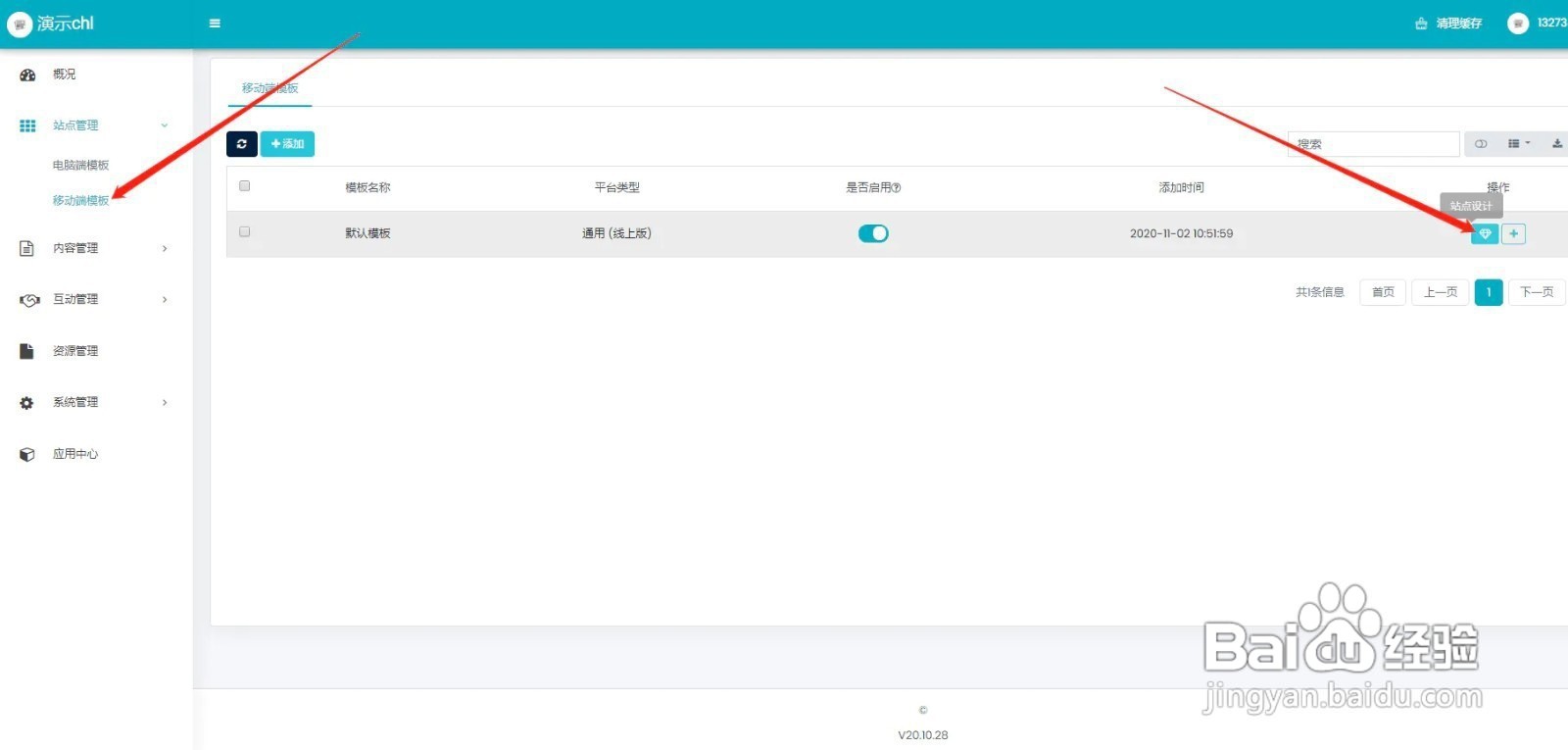This screenshot has height=750, width=1568.
Task: Click the 互动管理 handshake icon
Action: point(29,300)
